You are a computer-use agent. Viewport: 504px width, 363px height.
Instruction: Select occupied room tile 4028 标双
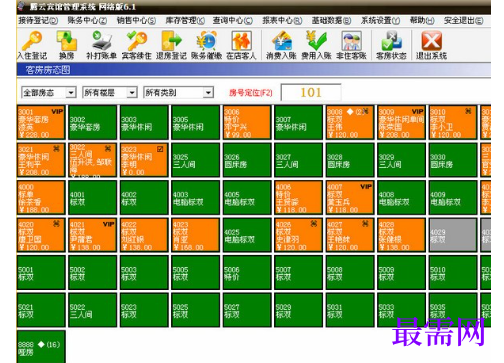click(401, 235)
